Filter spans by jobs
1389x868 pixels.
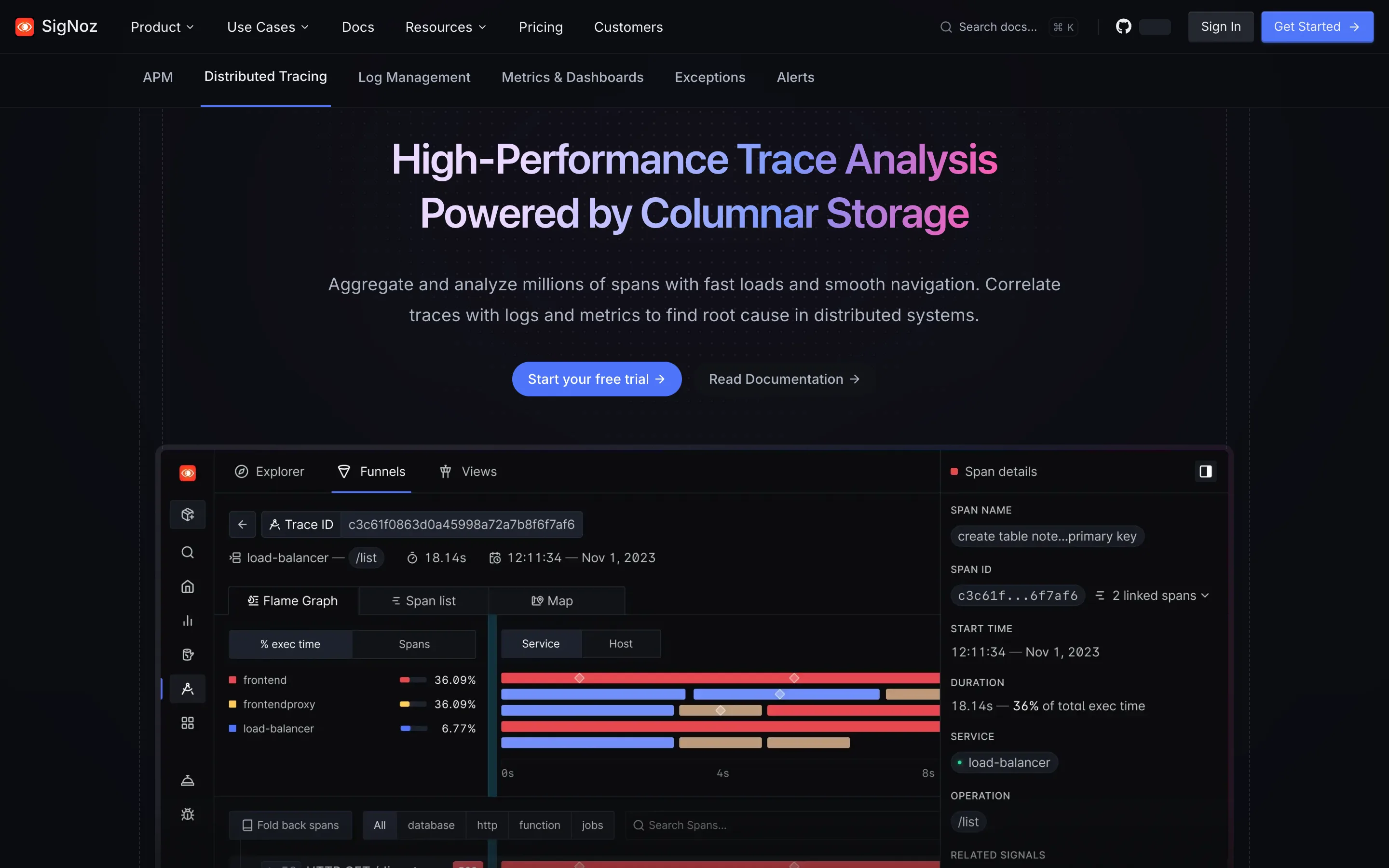coord(592,825)
